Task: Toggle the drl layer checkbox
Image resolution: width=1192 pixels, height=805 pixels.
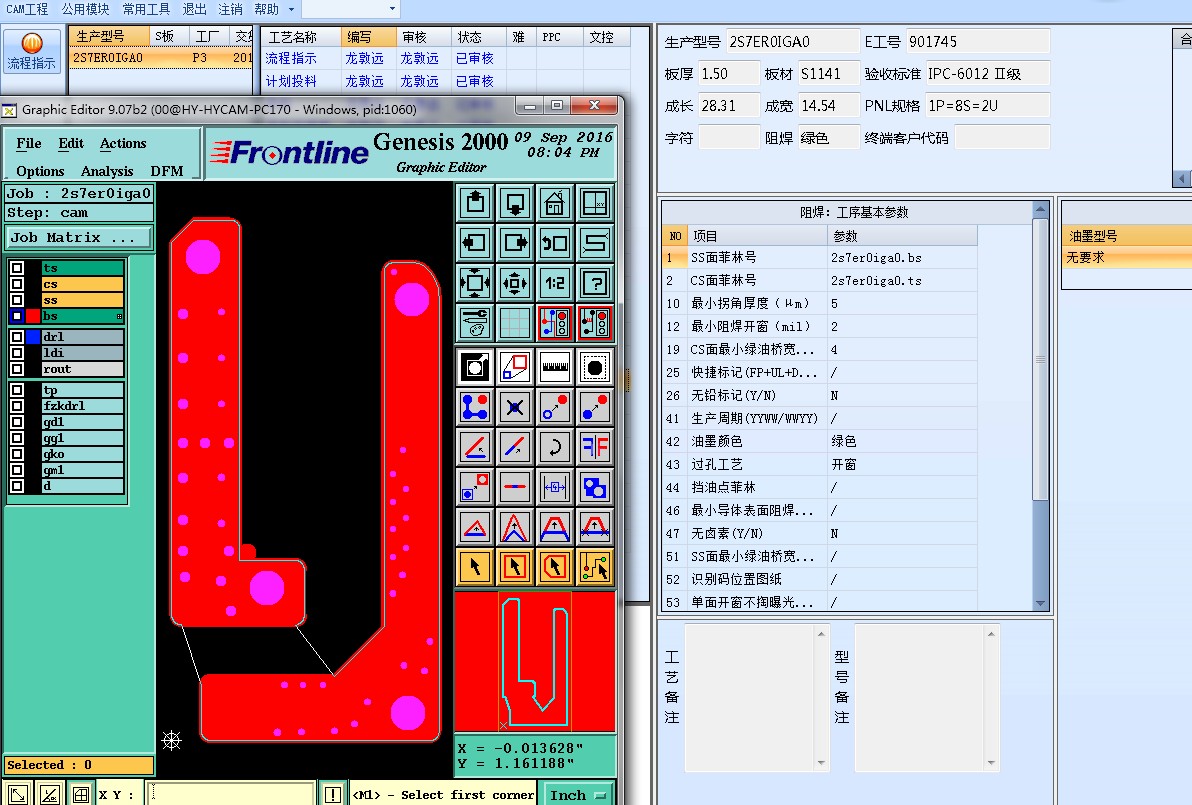Action: pos(17,337)
